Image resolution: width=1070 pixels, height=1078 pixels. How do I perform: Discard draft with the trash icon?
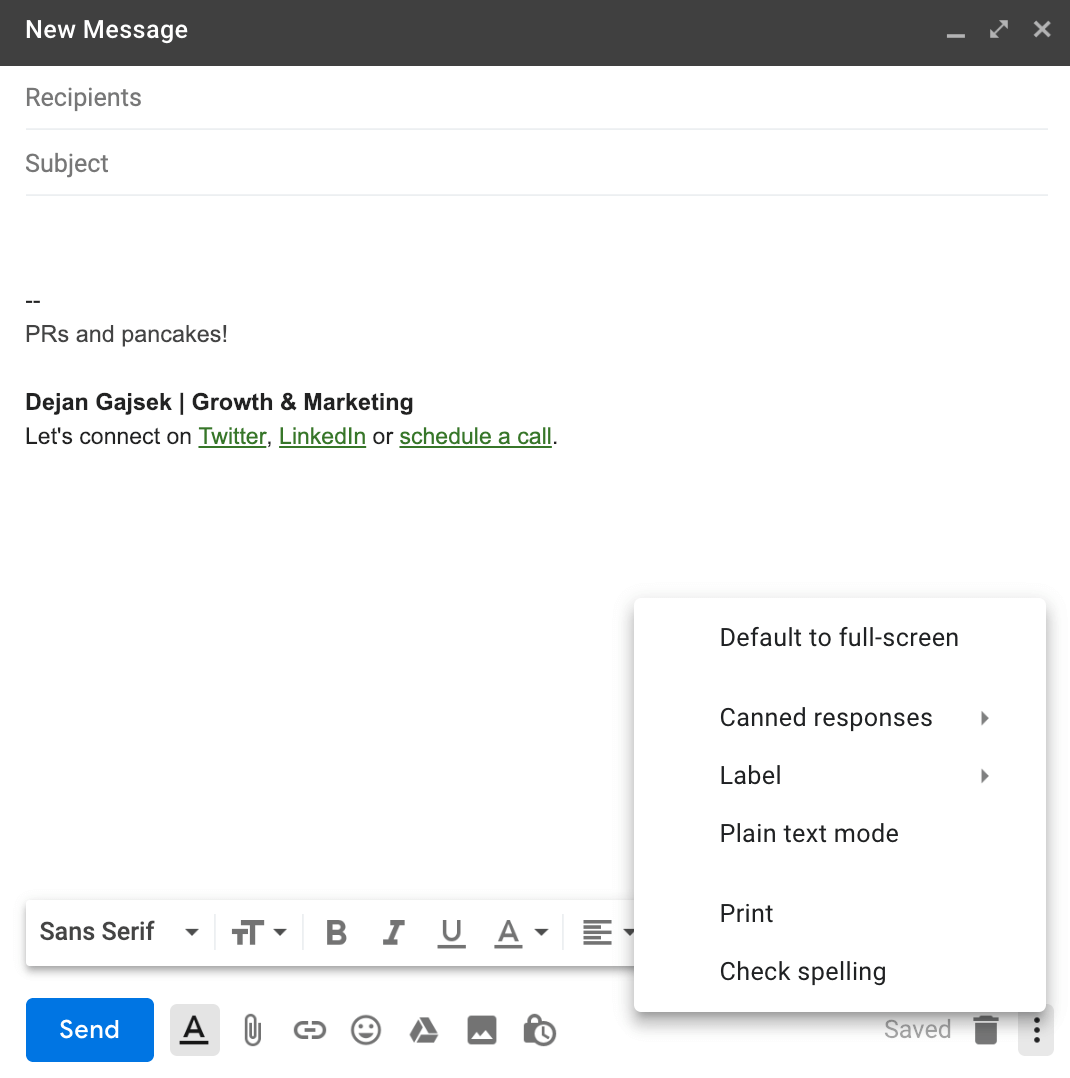[985, 1030]
